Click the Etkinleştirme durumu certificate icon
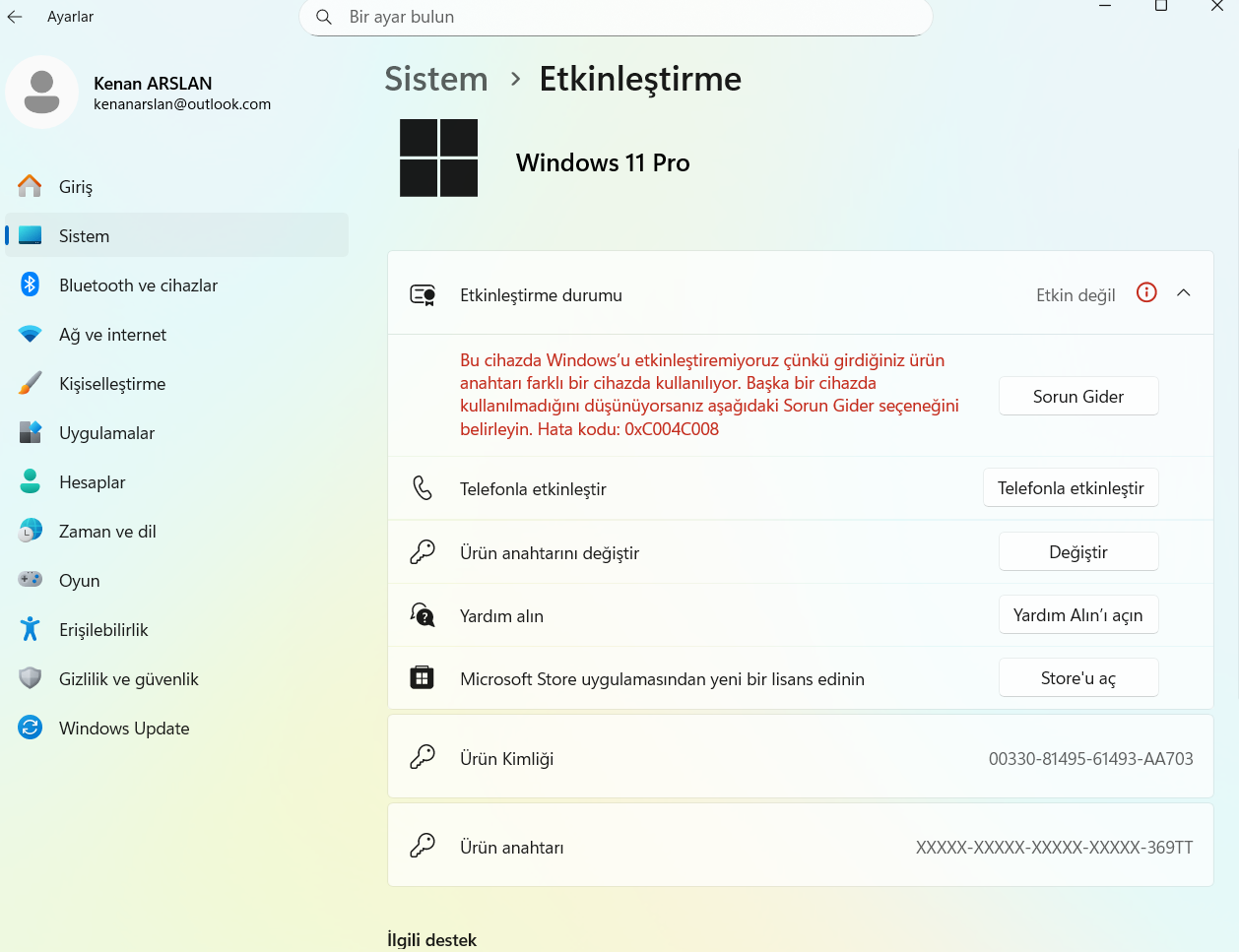This screenshot has height=952, width=1239. [423, 294]
